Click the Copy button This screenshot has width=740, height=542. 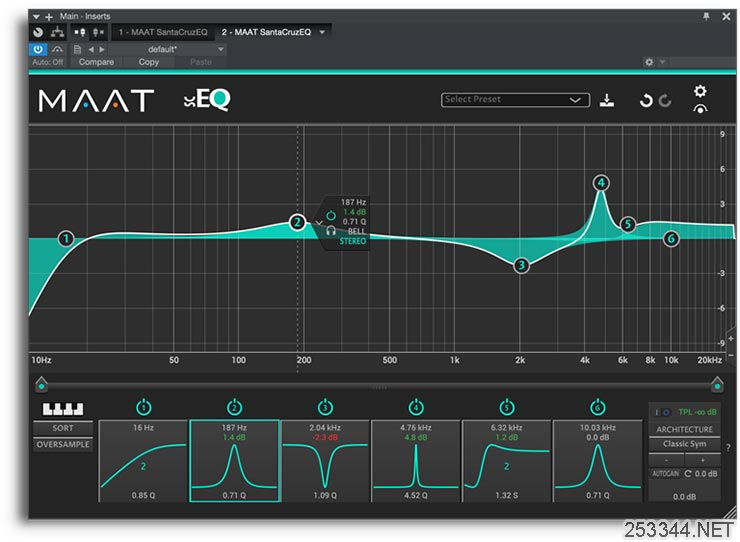[149, 62]
